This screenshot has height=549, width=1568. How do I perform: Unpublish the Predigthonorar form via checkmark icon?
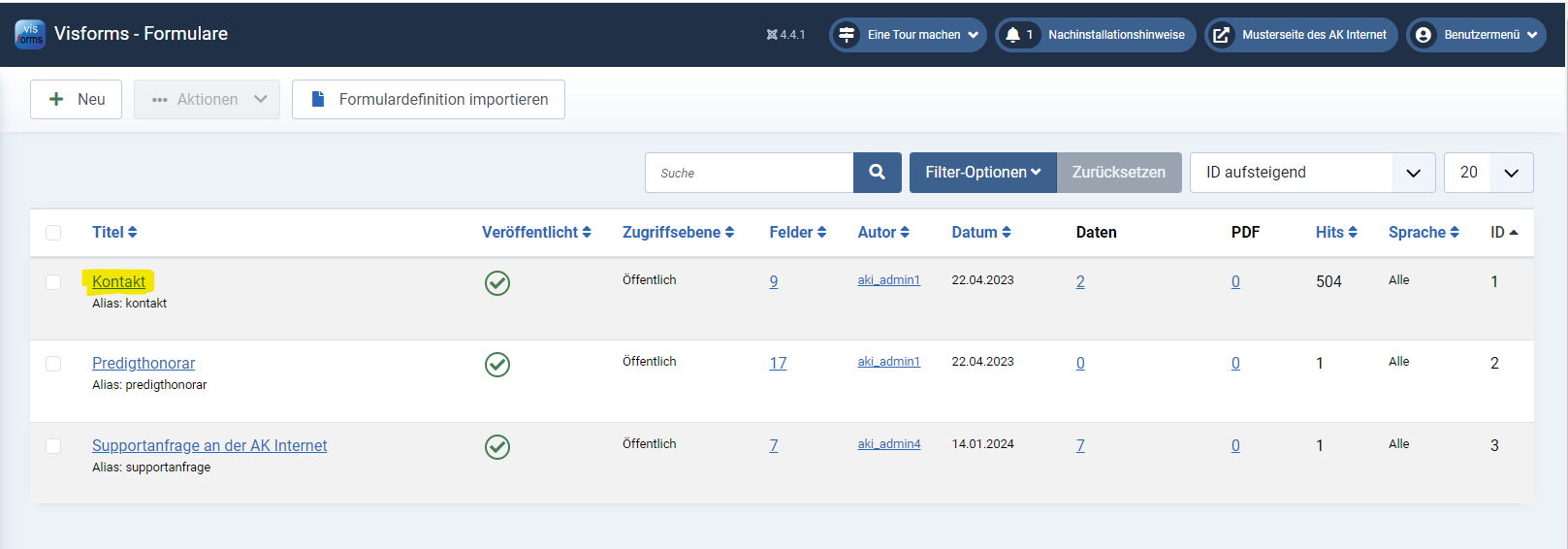[x=497, y=364]
